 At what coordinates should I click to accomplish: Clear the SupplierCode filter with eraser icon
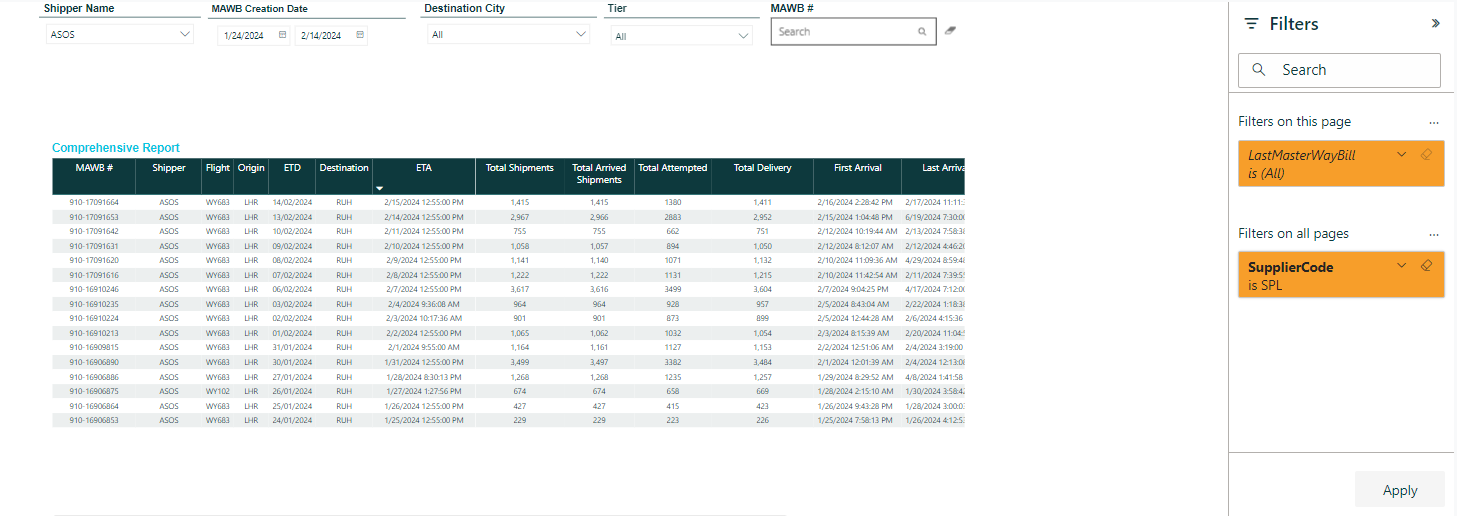1427,265
